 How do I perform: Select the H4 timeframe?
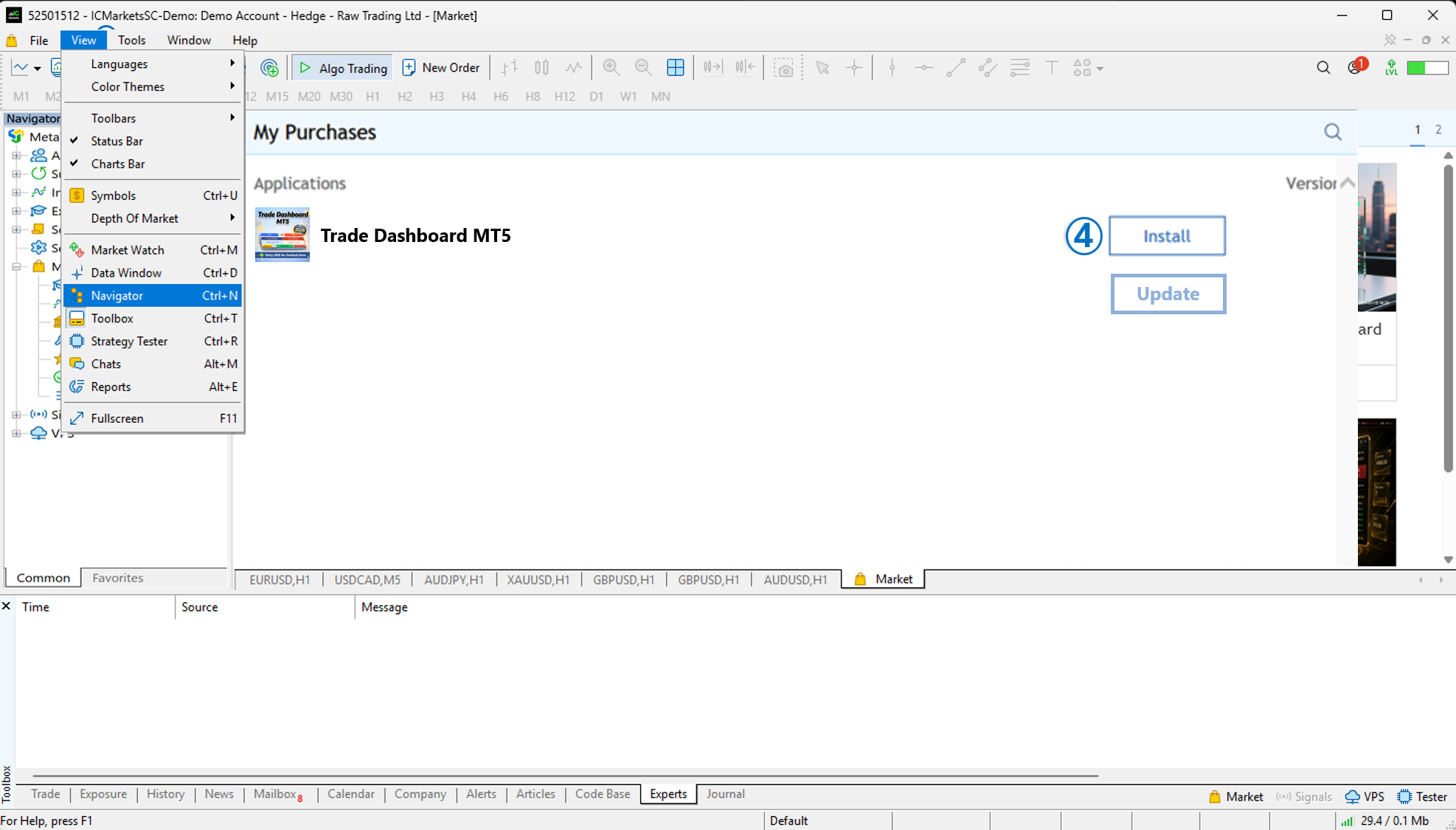[x=468, y=97]
